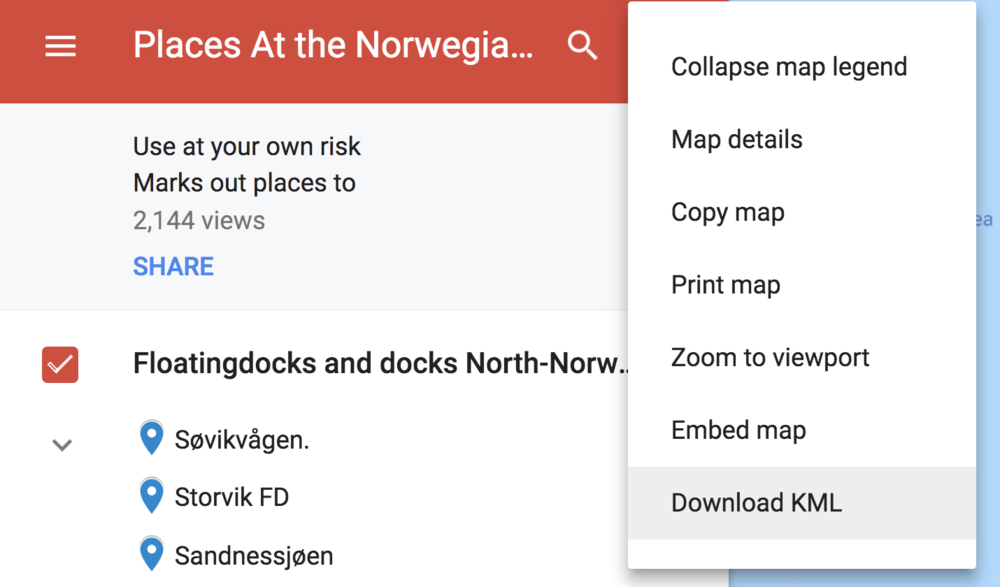Click the Floatingdocks and docks North-Norw layer title
Screen dimensions: 1000x587
pos(380,364)
